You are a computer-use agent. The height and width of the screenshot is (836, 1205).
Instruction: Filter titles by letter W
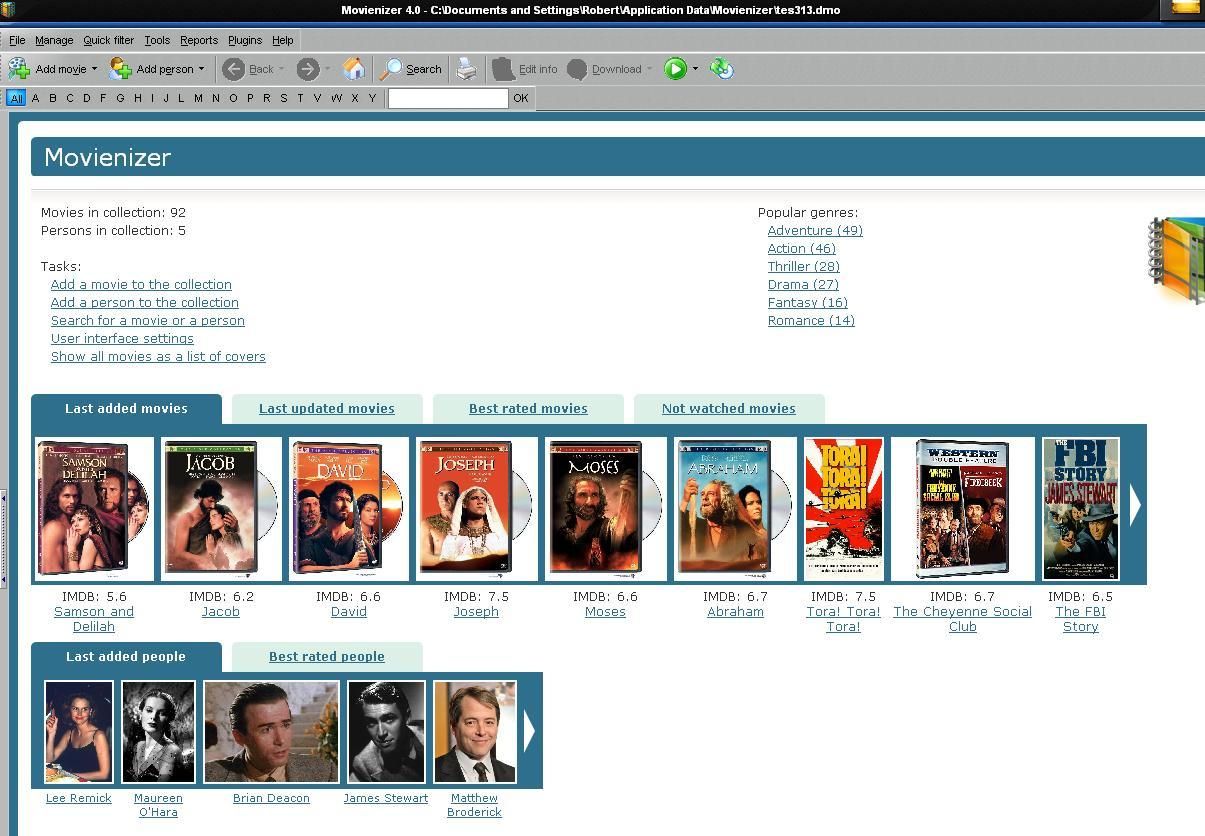tap(336, 98)
